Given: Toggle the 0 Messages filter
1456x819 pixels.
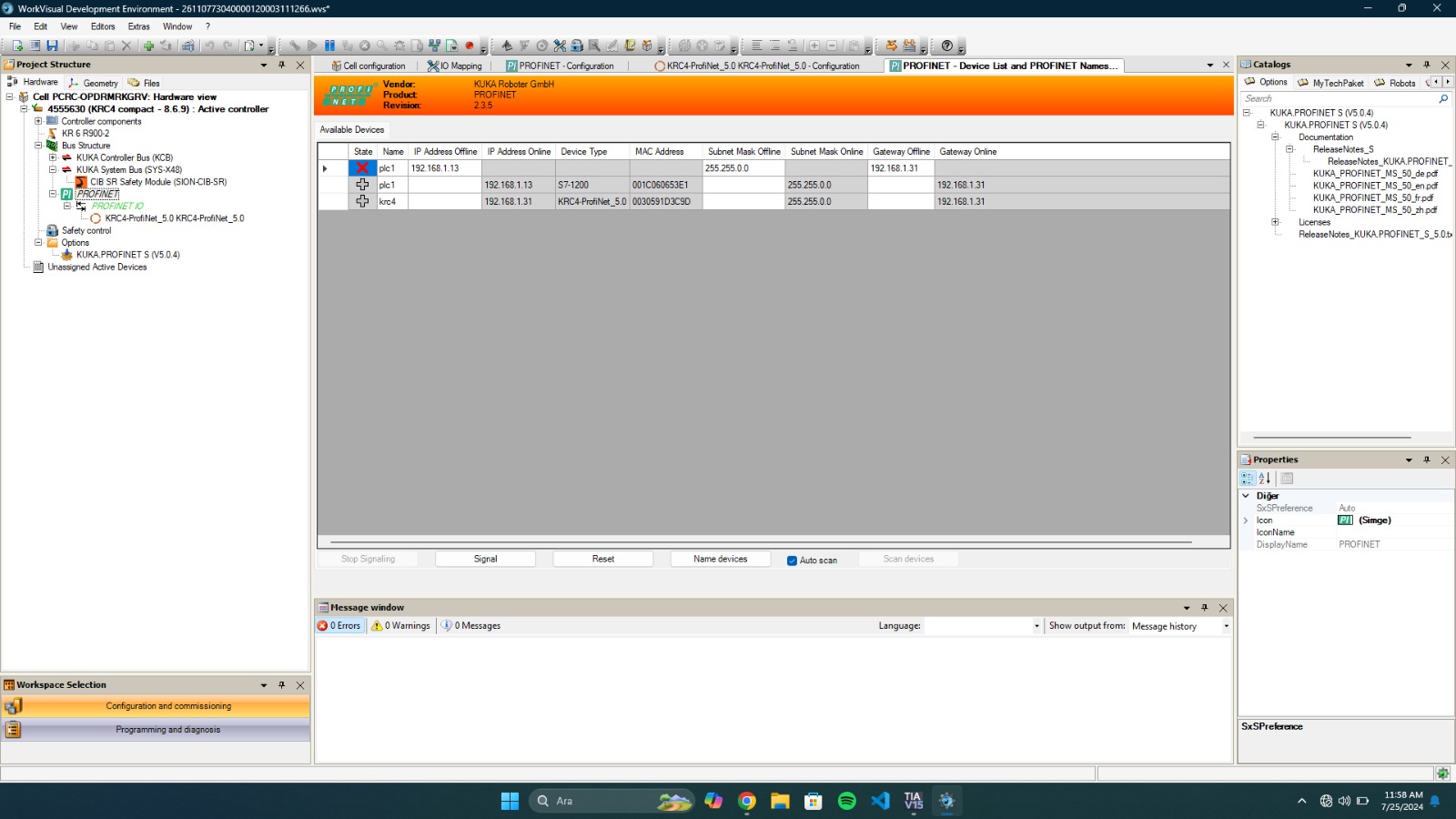Looking at the screenshot, I should [471, 626].
